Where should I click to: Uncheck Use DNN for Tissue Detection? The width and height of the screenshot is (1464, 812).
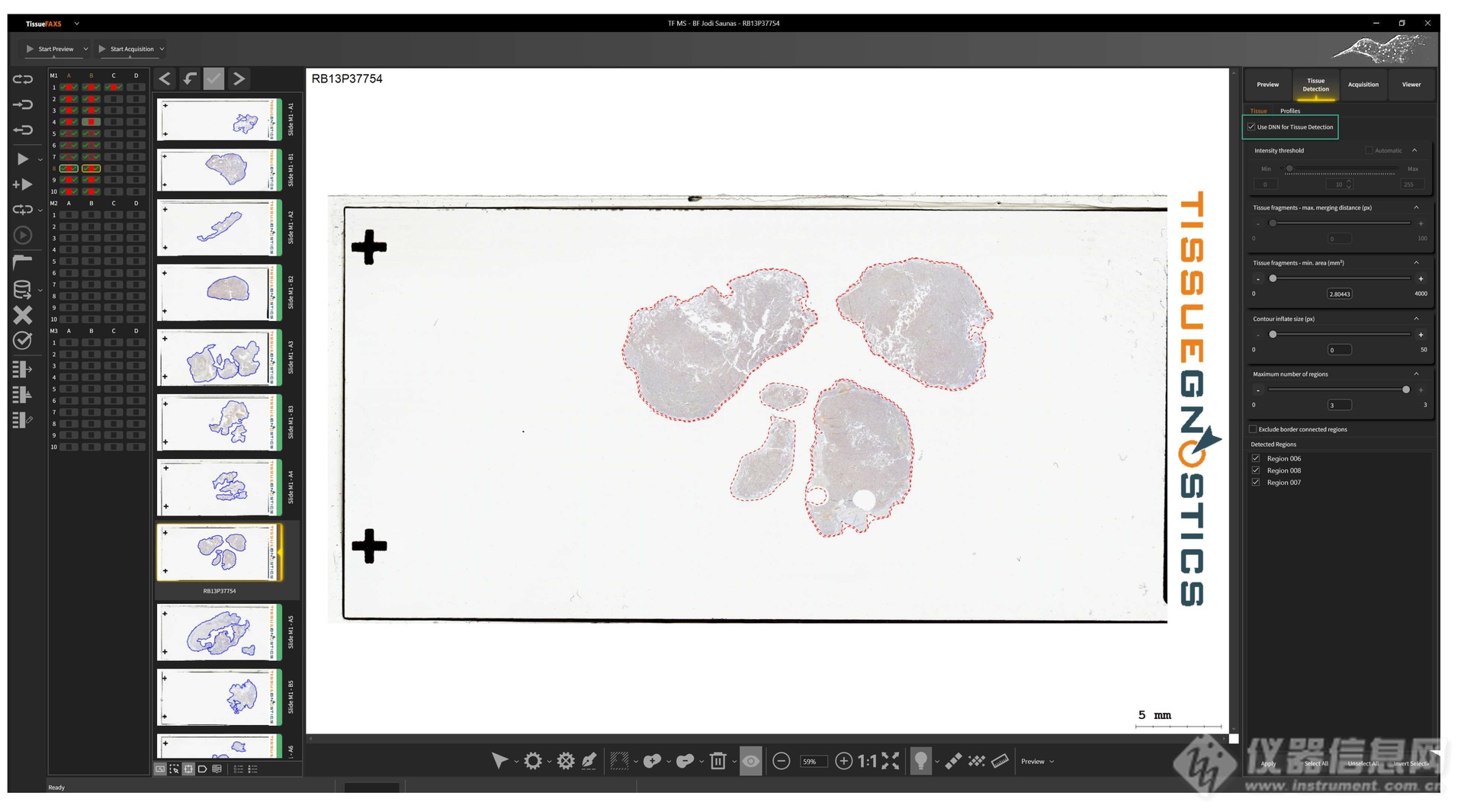tap(1251, 127)
